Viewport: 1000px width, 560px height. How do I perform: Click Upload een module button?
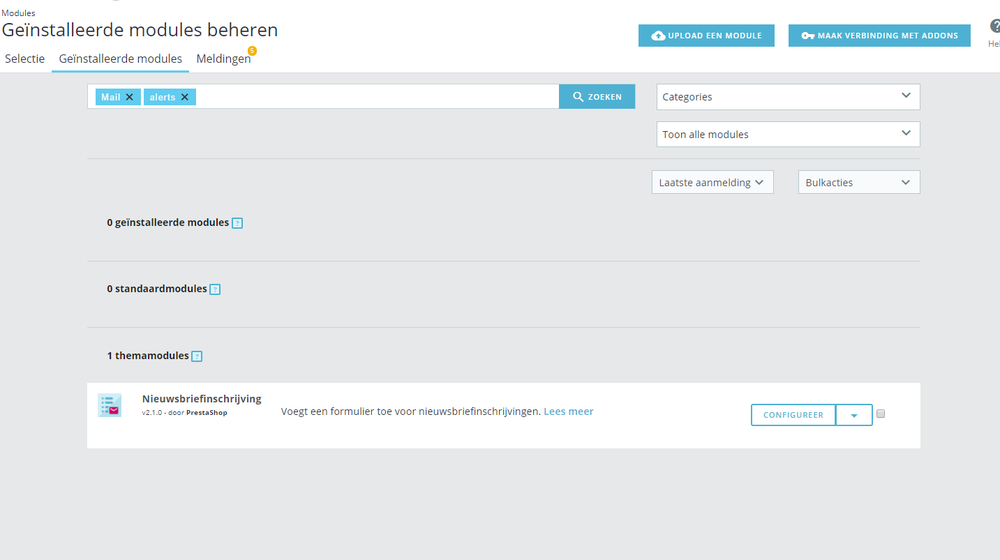pyautogui.click(x=707, y=36)
